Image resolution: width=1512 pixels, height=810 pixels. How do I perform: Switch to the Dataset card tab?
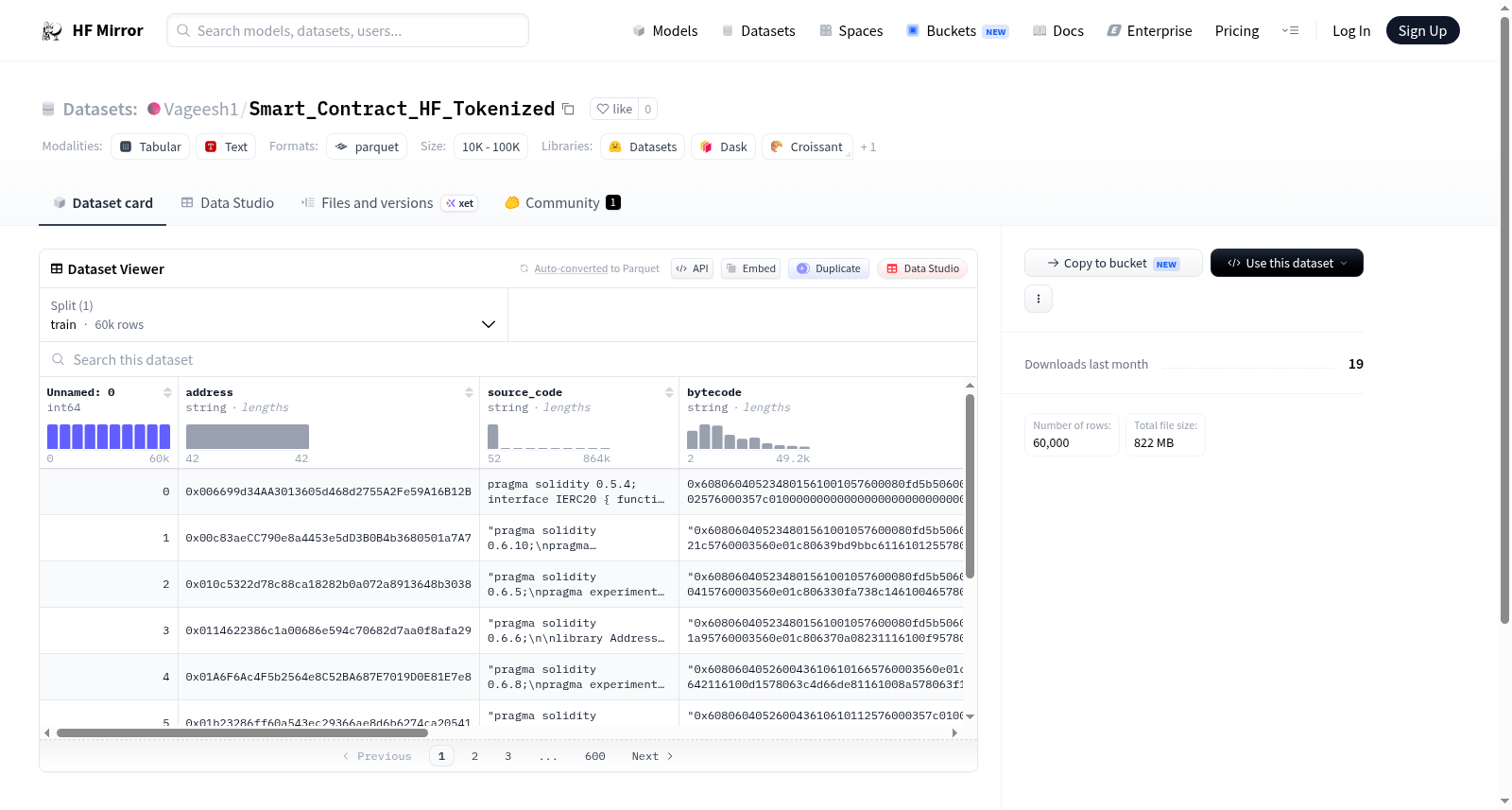(102, 202)
